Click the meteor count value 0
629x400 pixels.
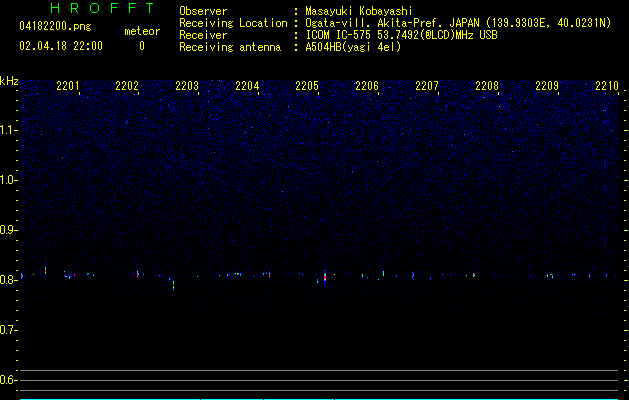pyautogui.click(x=142, y=46)
